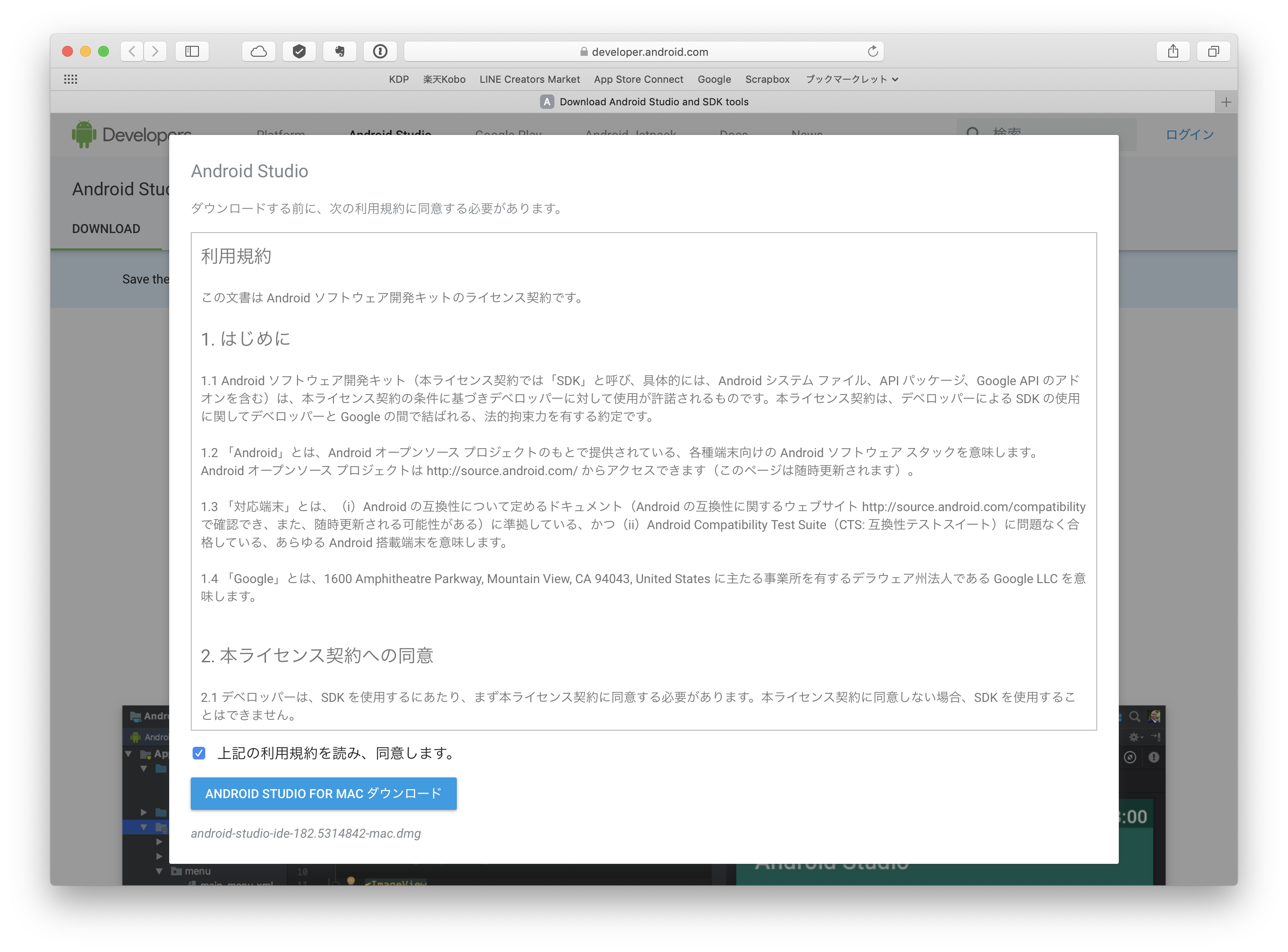Click the Safari forward navigation arrow
1288x952 pixels.
coord(155,51)
